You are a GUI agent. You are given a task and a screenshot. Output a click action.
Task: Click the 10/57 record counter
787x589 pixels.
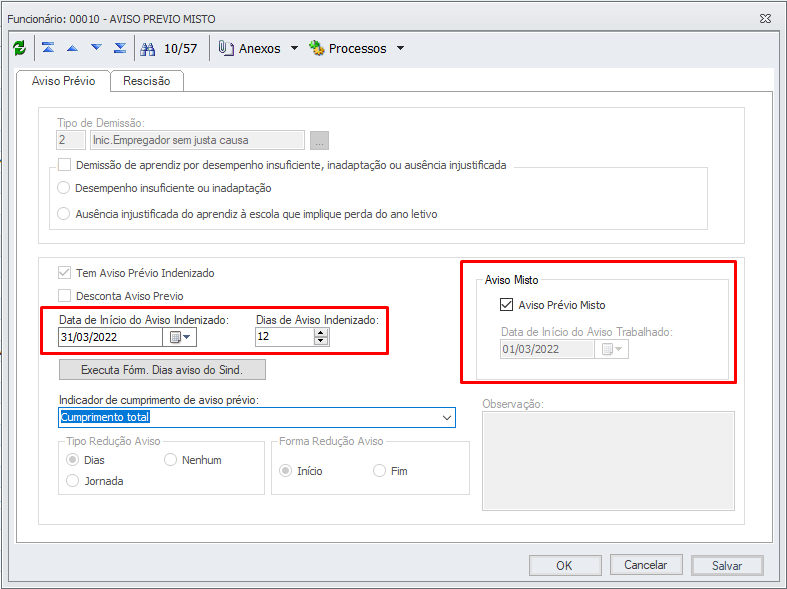click(x=181, y=49)
